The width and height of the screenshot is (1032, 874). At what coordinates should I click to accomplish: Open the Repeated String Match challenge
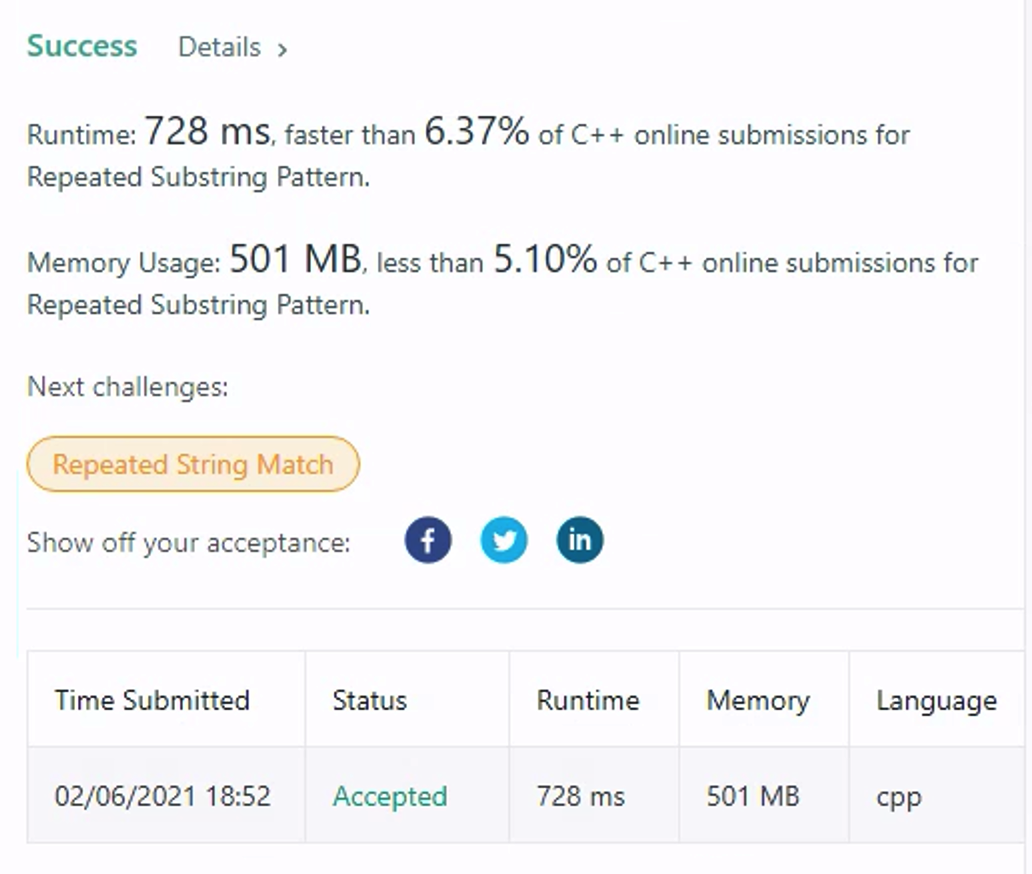pos(193,464)
